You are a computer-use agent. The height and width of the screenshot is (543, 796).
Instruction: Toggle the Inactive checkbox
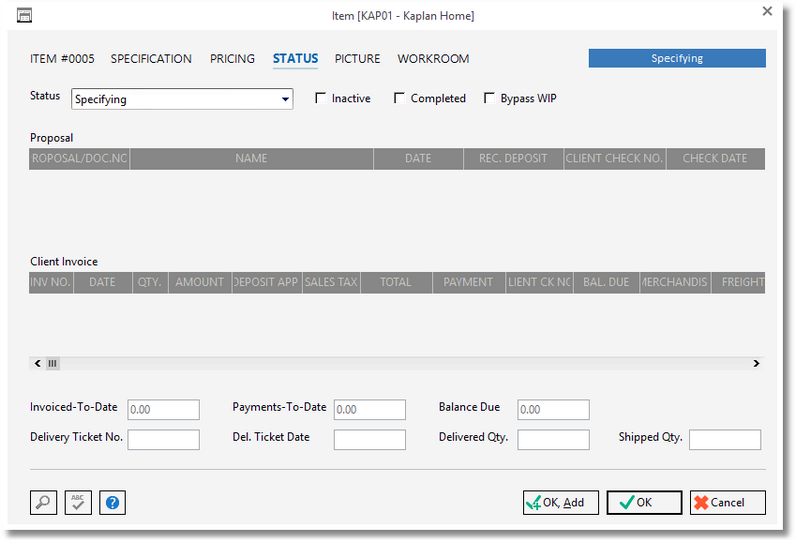click(320, 98)
